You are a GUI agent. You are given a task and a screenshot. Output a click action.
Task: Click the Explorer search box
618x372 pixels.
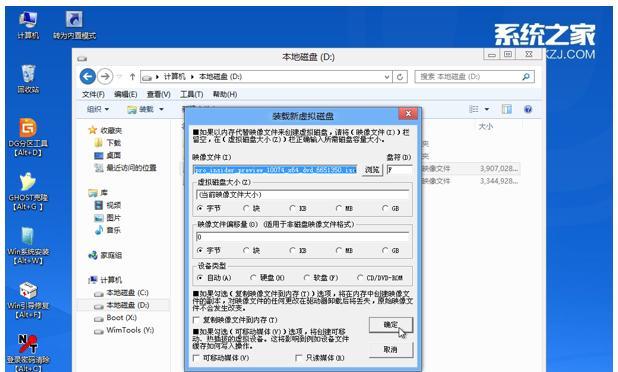tap(474, 77)
